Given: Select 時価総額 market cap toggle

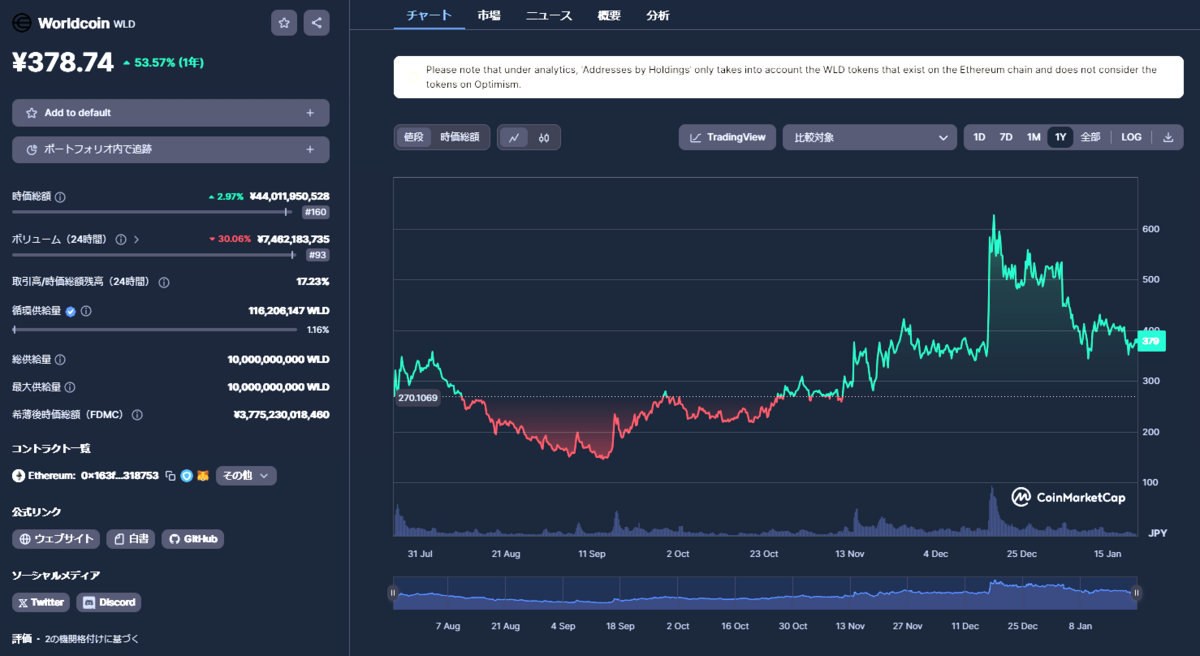Looking at the screenshot, I should tap(459, 137).
